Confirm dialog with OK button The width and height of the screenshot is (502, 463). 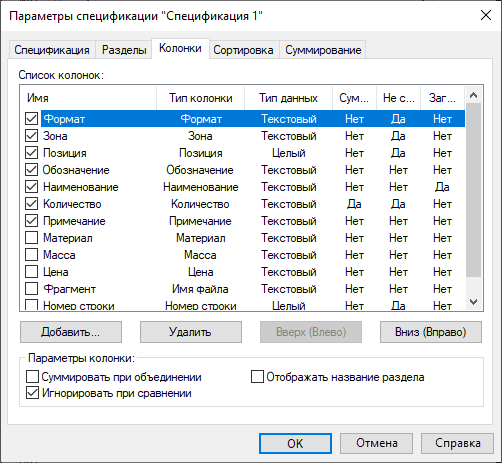pyautogui.click(x=295, y=443)
